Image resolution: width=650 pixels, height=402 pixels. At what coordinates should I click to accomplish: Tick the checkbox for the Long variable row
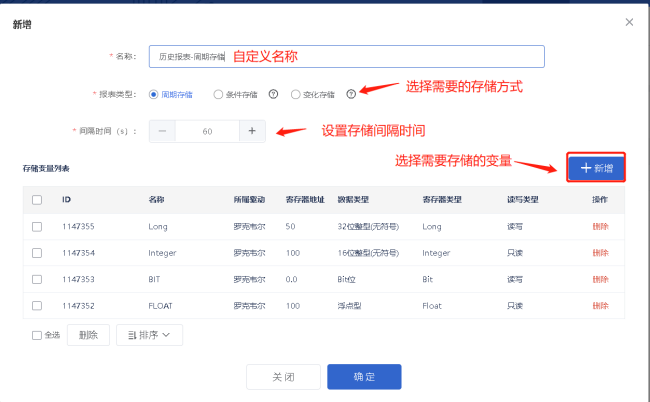(37, 227)
